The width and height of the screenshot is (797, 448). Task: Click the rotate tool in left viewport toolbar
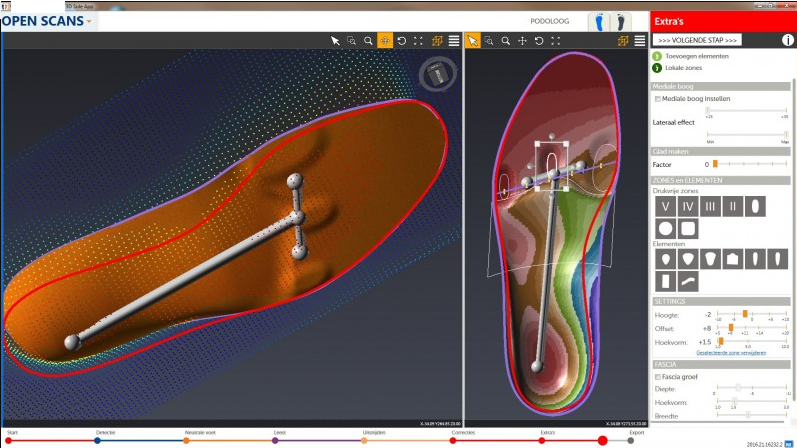(x=402, y=41)
